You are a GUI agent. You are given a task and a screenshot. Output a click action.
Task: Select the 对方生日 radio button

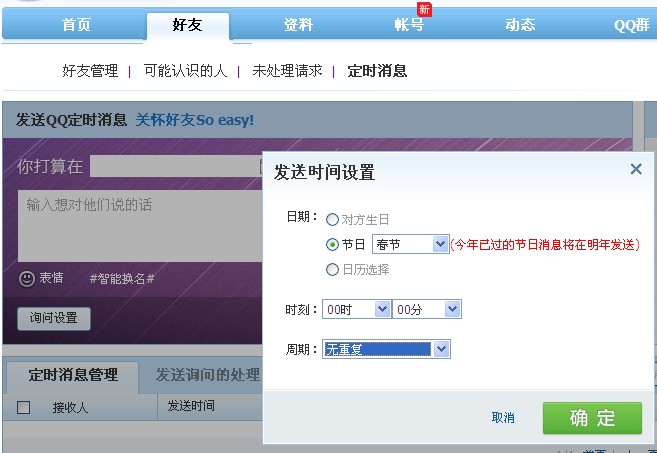coord(332,219)
